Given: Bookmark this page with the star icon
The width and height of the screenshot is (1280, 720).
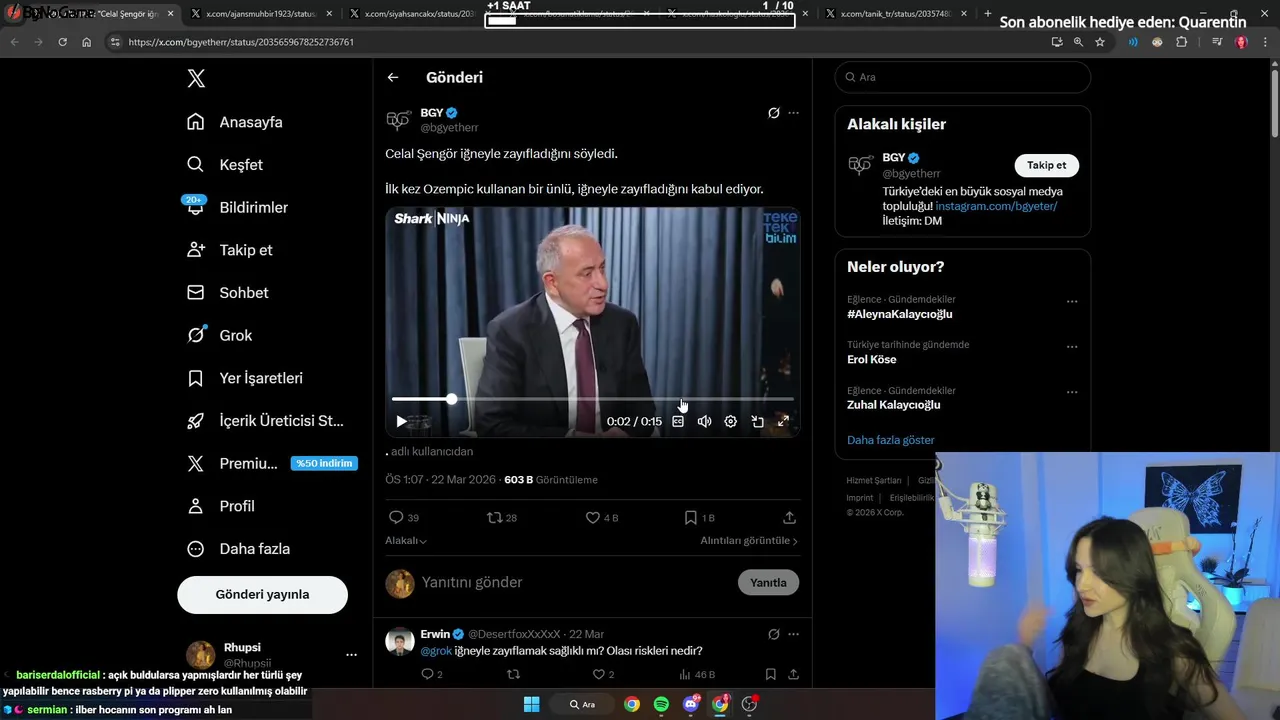Looking at the screenshot, I should [1100, 42].
